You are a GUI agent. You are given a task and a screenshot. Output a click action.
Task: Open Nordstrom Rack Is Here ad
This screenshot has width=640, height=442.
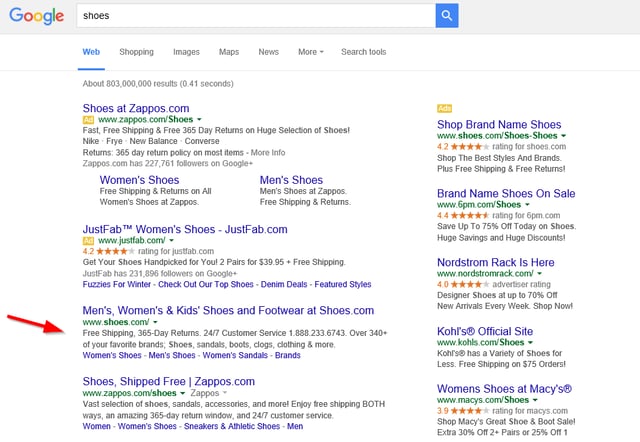tap(496, 262)
